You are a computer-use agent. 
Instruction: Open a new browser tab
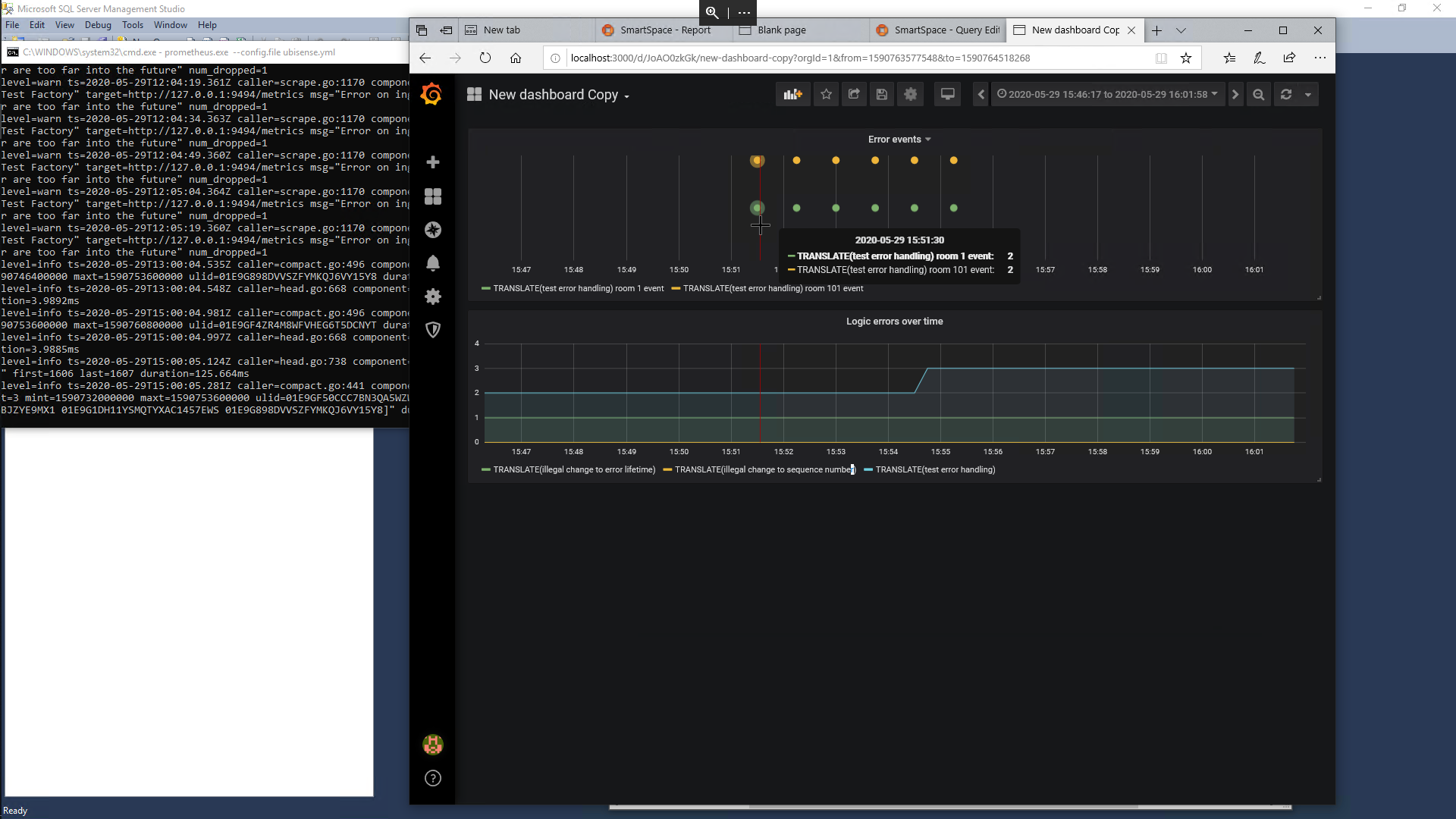click(x=1156, y=30)
